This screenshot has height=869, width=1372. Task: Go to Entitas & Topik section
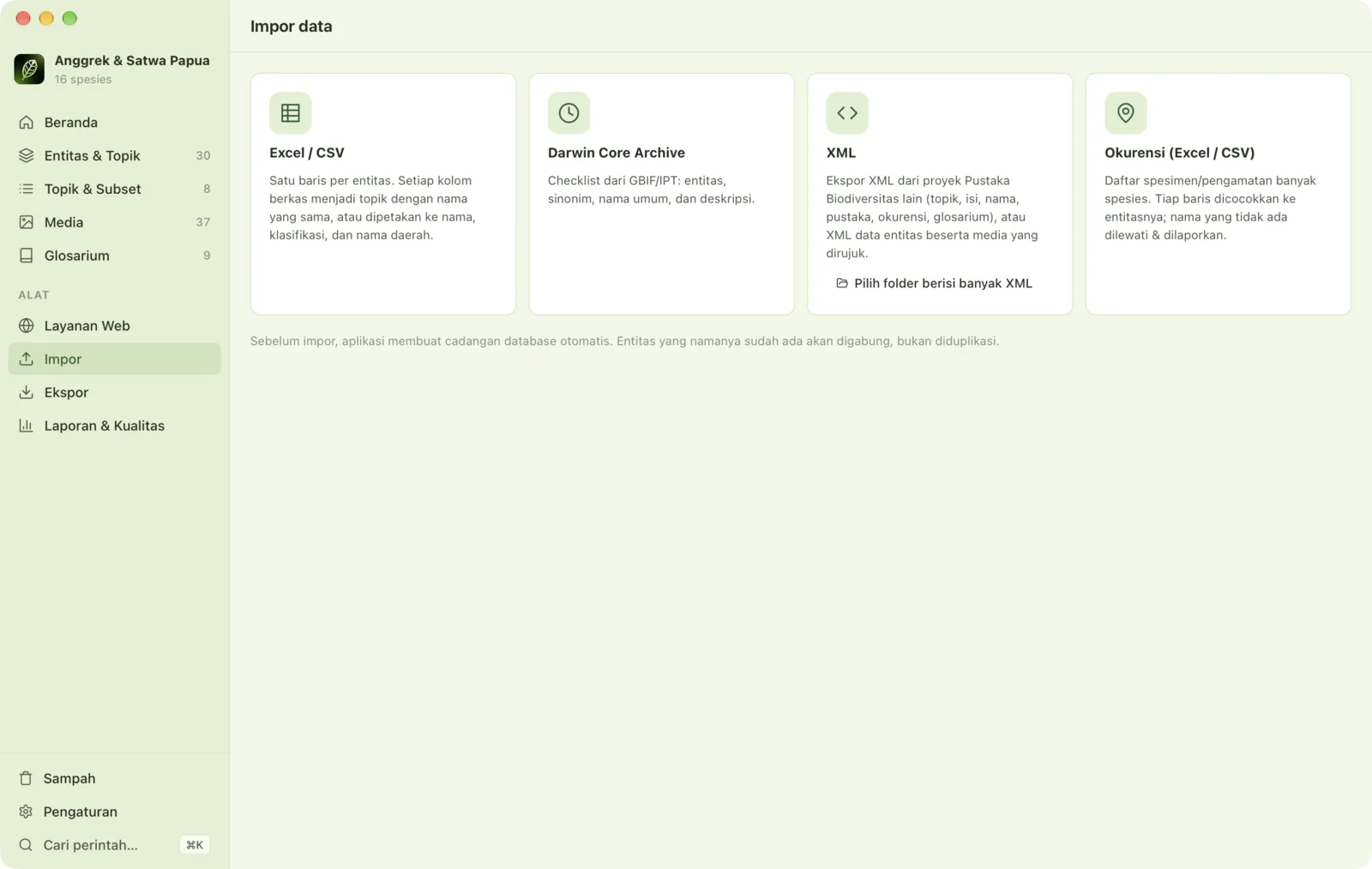pyautogui.click(x=115, y=155)
